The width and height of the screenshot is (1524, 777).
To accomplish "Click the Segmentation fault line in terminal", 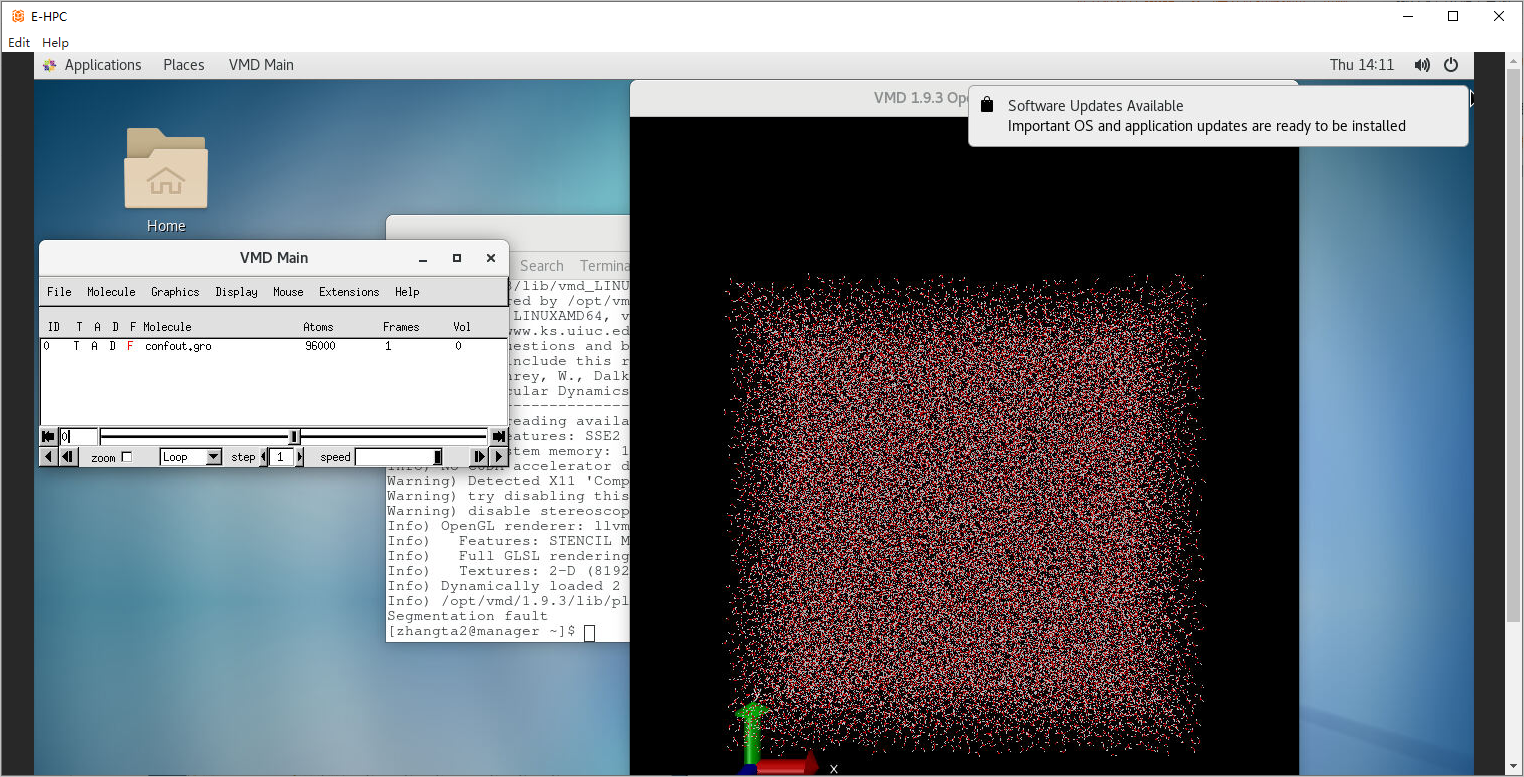I will [x=467, y=616].
